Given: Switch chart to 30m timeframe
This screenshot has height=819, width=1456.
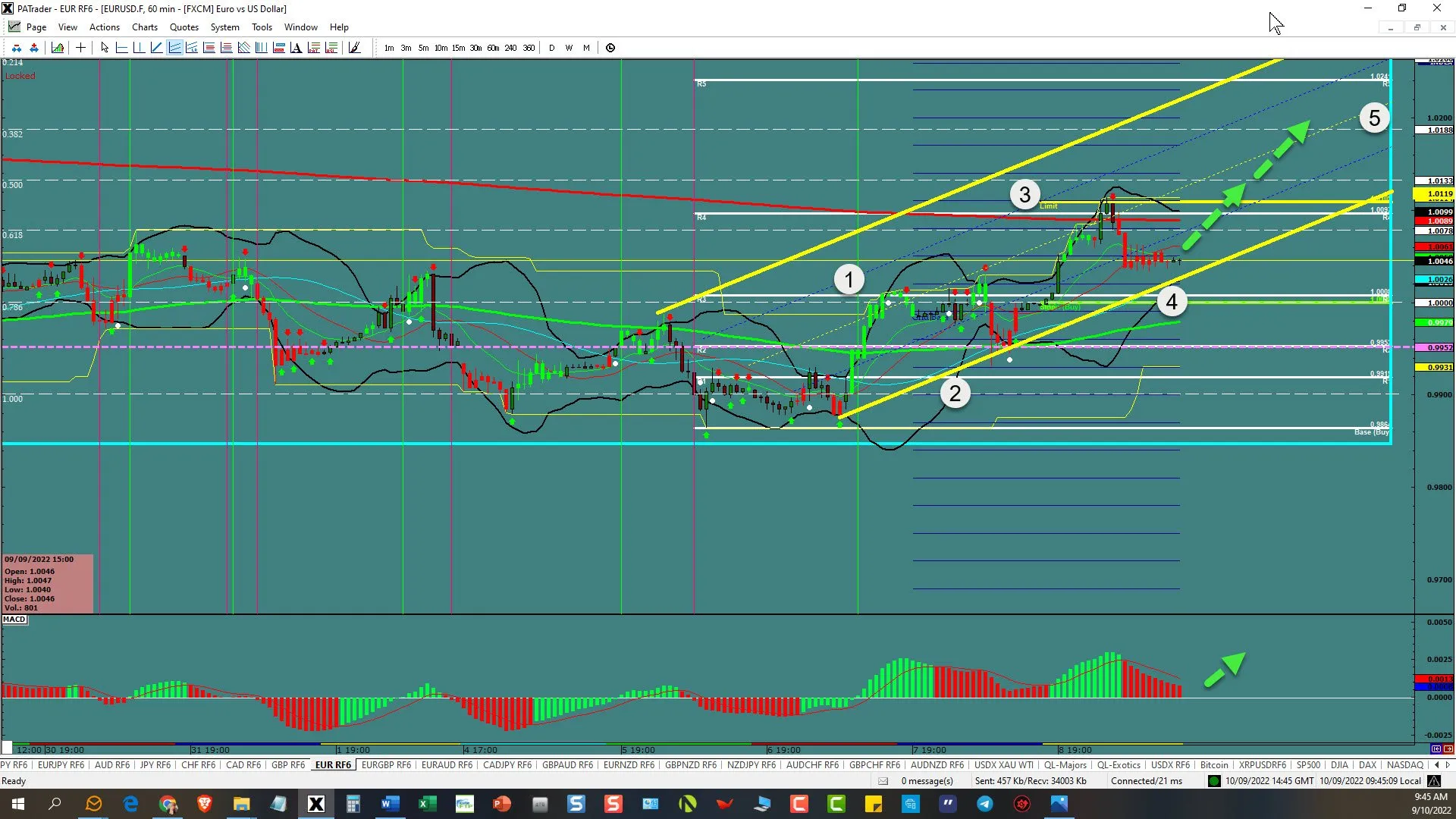Looking at the screenshot, I should [x=475, y=48].
